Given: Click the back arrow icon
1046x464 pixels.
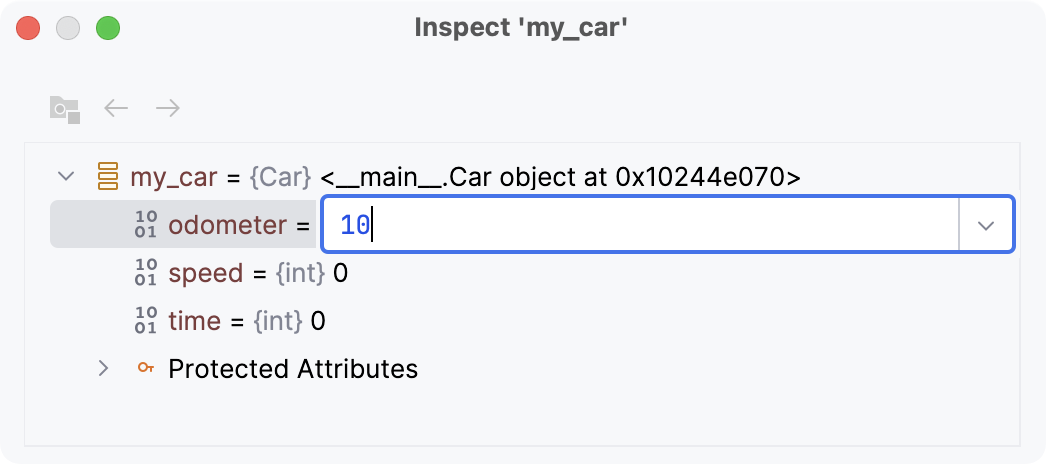Looking at the screenshot, I should coord(117,108).
